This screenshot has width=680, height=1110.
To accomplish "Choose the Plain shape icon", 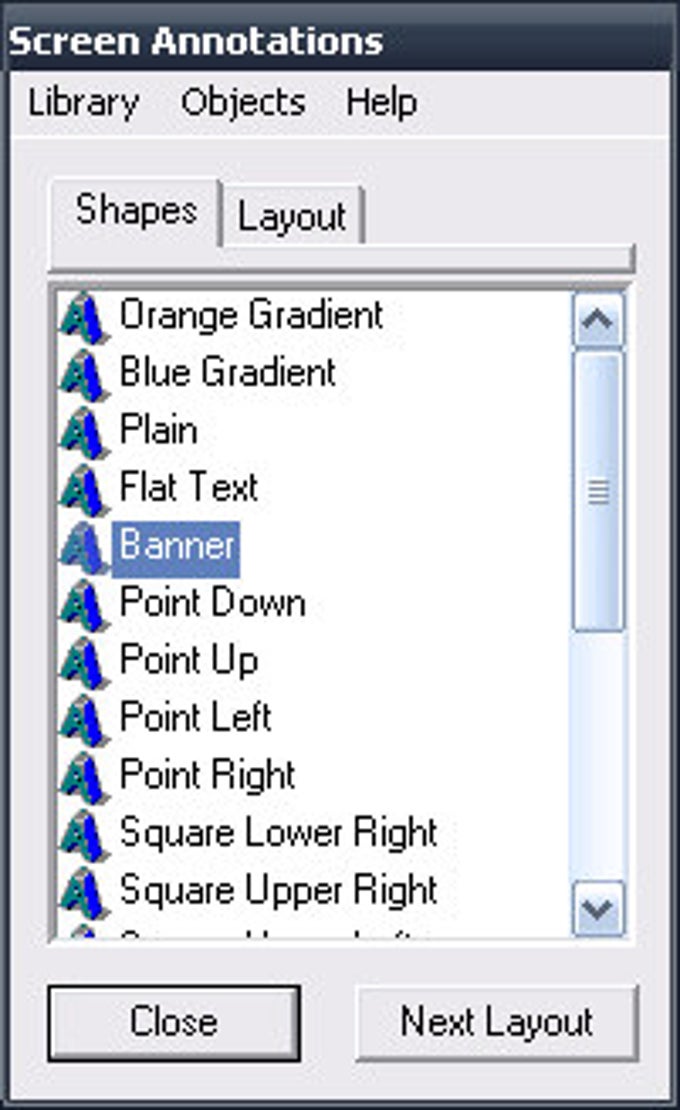I will pos(84,433).
